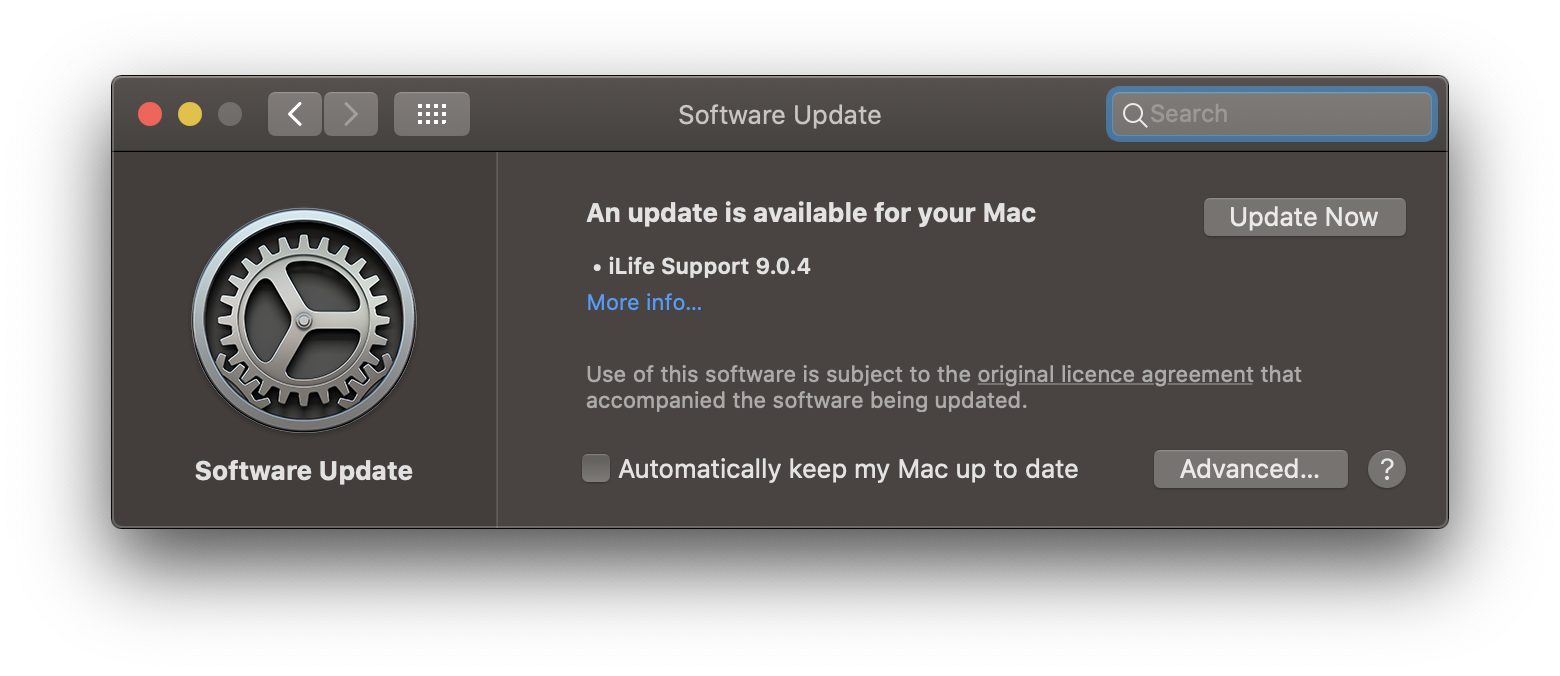1560x676 pixels.
Task: Go back with the left chevron button
Action: [295, 114]
